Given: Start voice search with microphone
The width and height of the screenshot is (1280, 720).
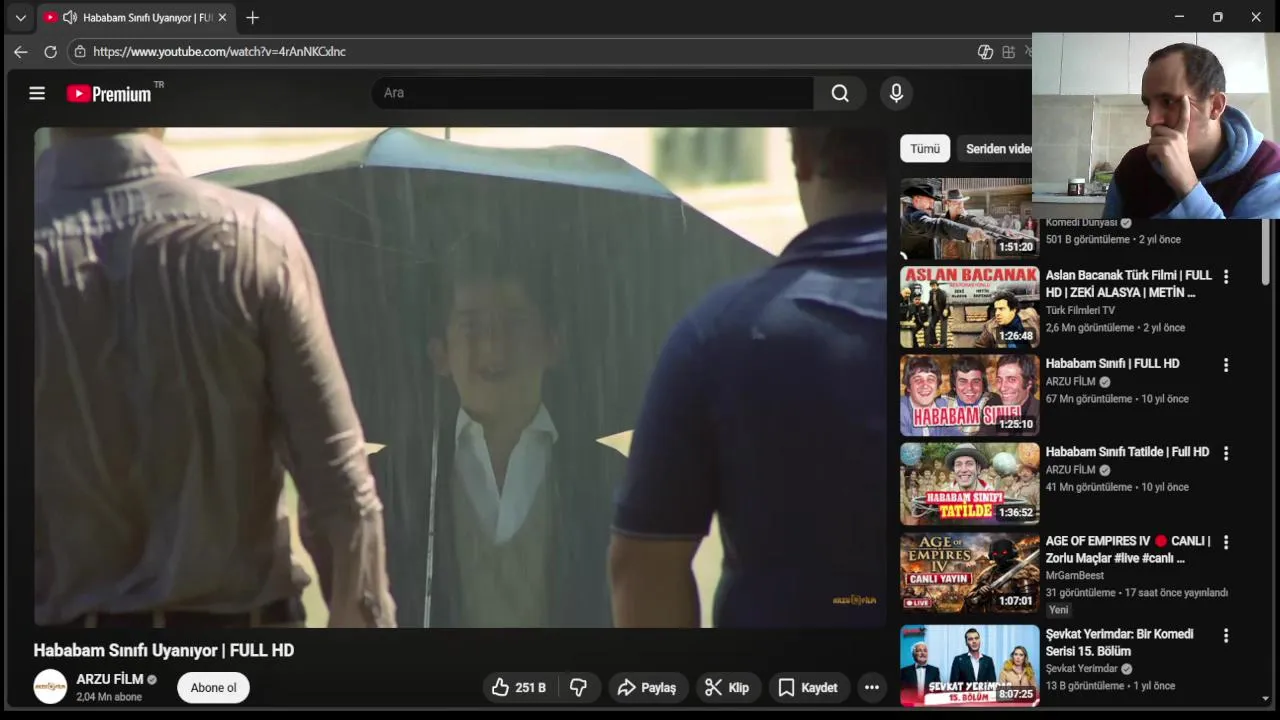Looking at the screenshot, I should 896,93.
